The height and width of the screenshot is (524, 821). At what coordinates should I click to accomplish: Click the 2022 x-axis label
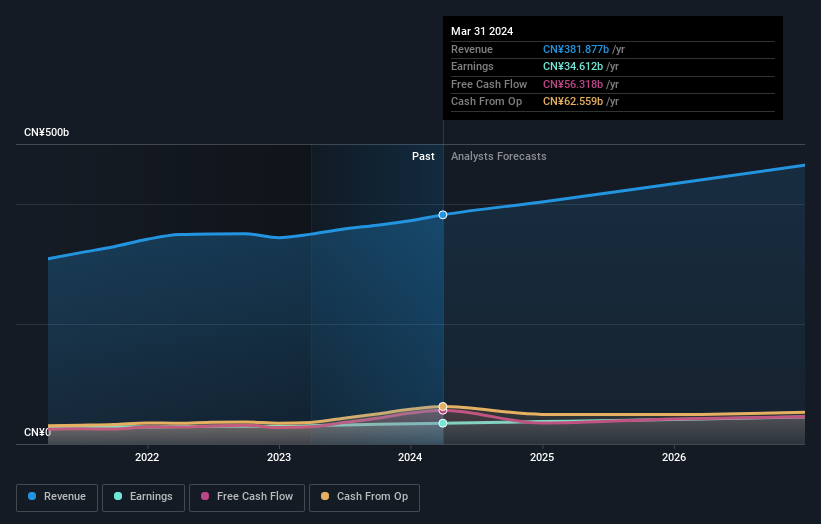point(147,458)
